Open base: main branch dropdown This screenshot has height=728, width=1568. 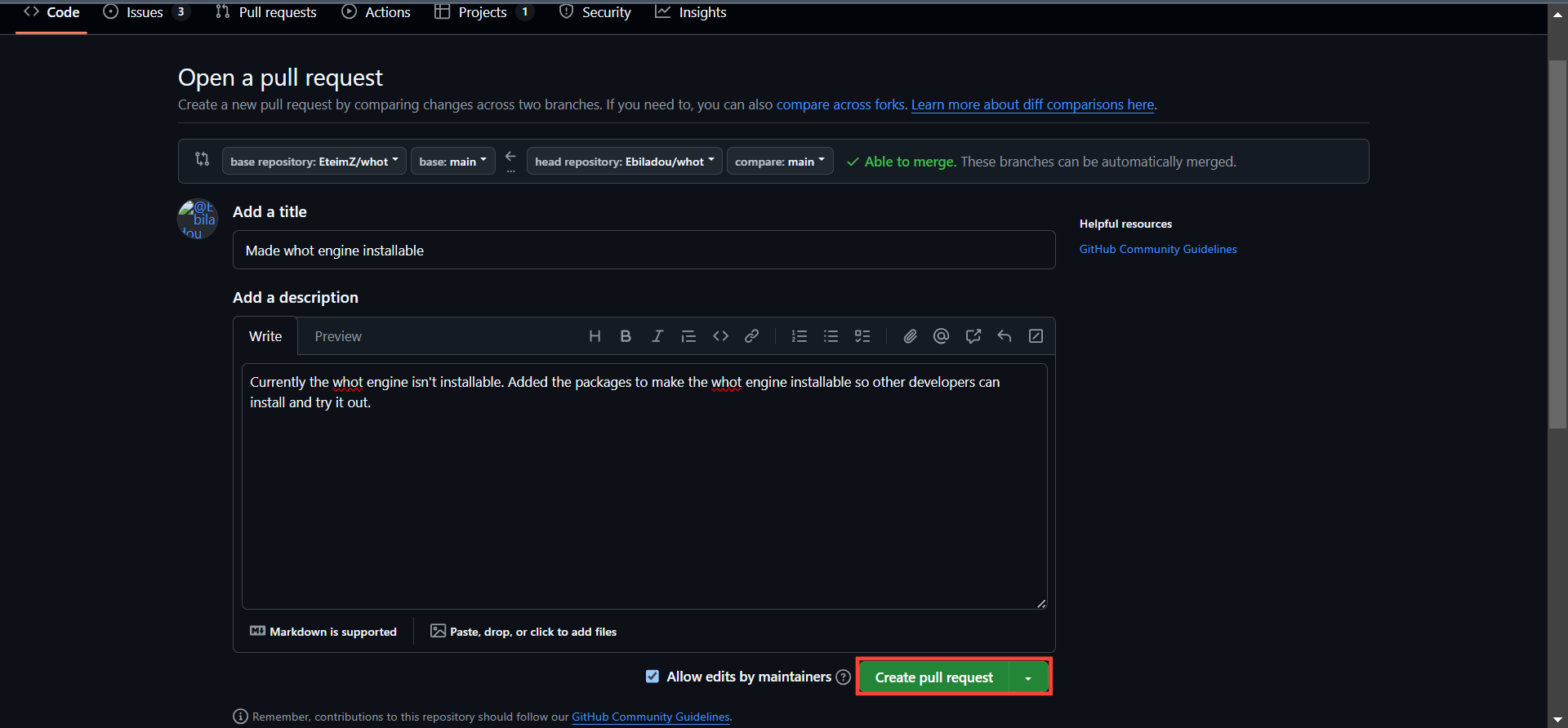pos(453,162)
